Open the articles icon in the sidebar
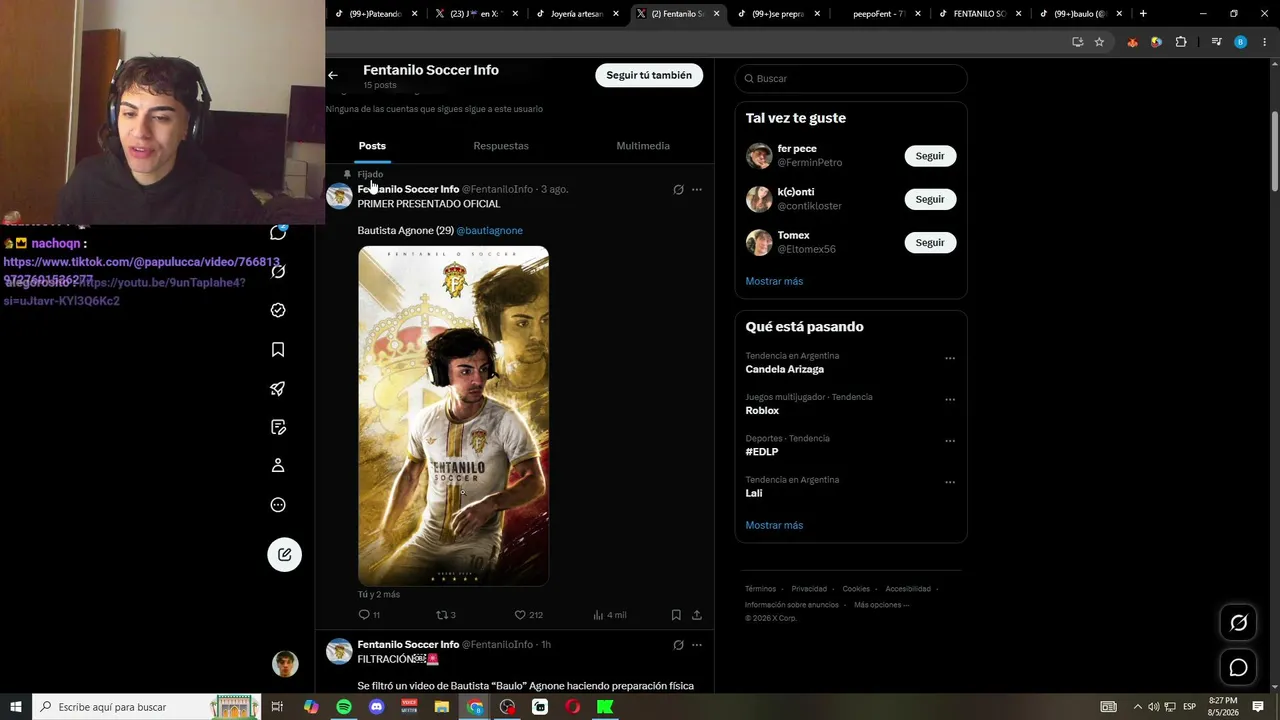 click(278, 427)
